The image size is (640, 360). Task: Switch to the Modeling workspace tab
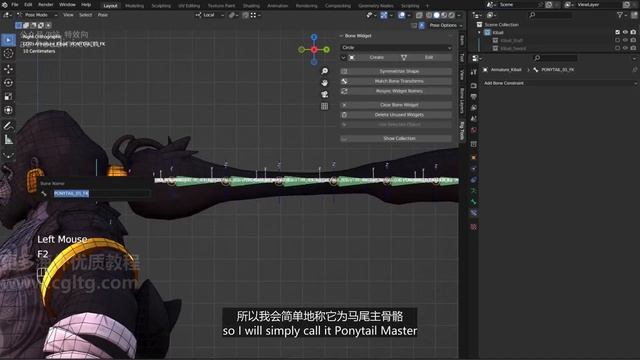pos(134,6)
